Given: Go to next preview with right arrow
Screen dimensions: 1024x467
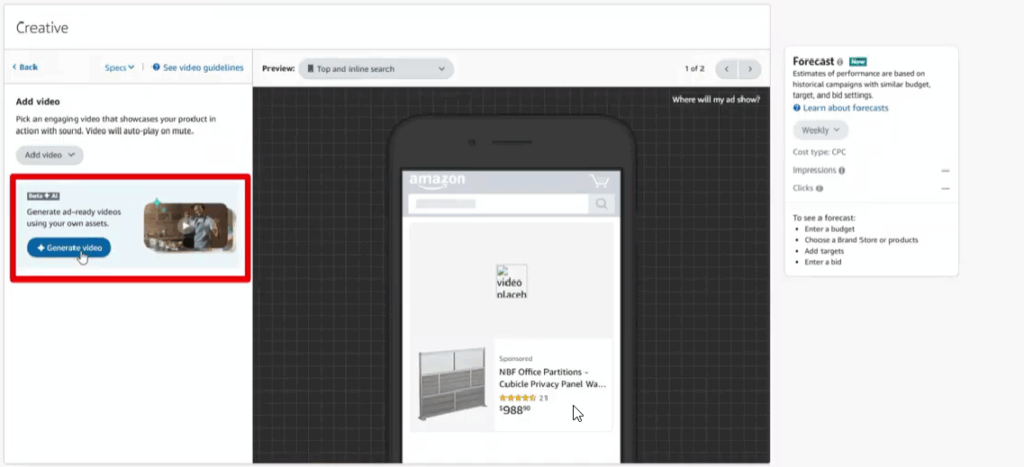Looking at the screenshot, I should tap(750, 69).
